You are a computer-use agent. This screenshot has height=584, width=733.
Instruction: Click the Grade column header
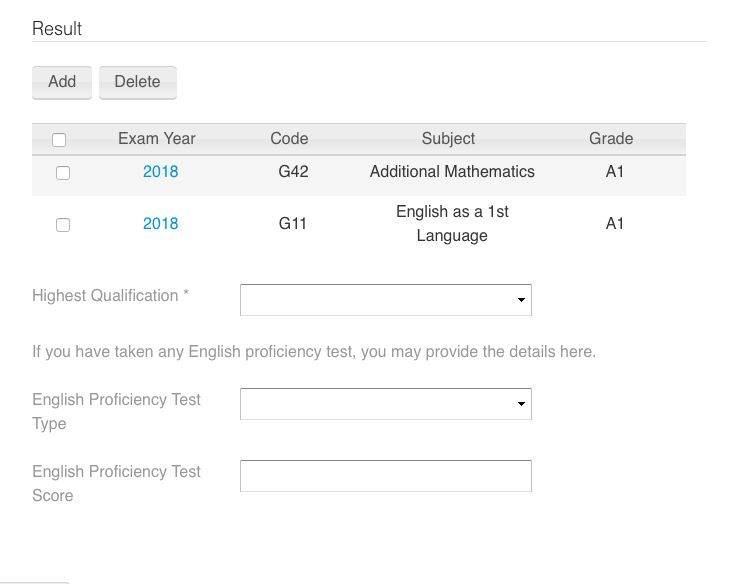(611, 139)
